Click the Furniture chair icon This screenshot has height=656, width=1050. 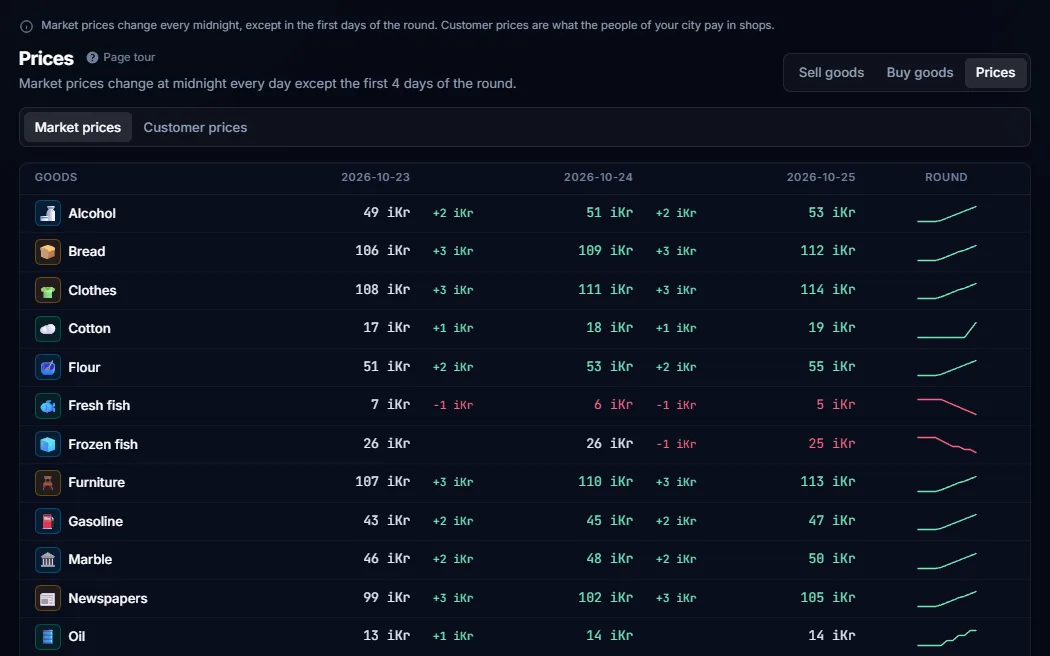[48, 483]
